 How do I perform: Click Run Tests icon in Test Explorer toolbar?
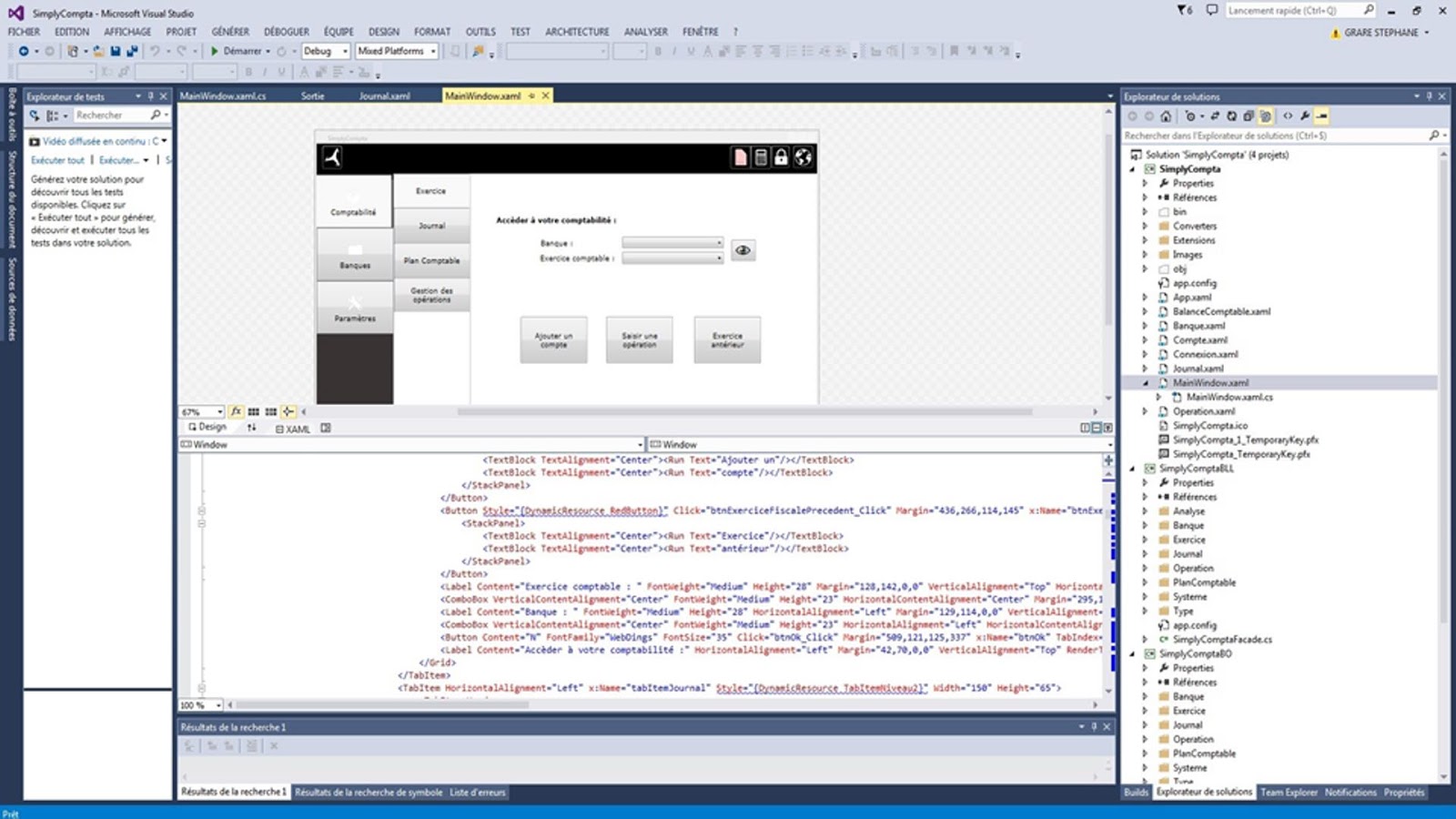click(35, 116)
